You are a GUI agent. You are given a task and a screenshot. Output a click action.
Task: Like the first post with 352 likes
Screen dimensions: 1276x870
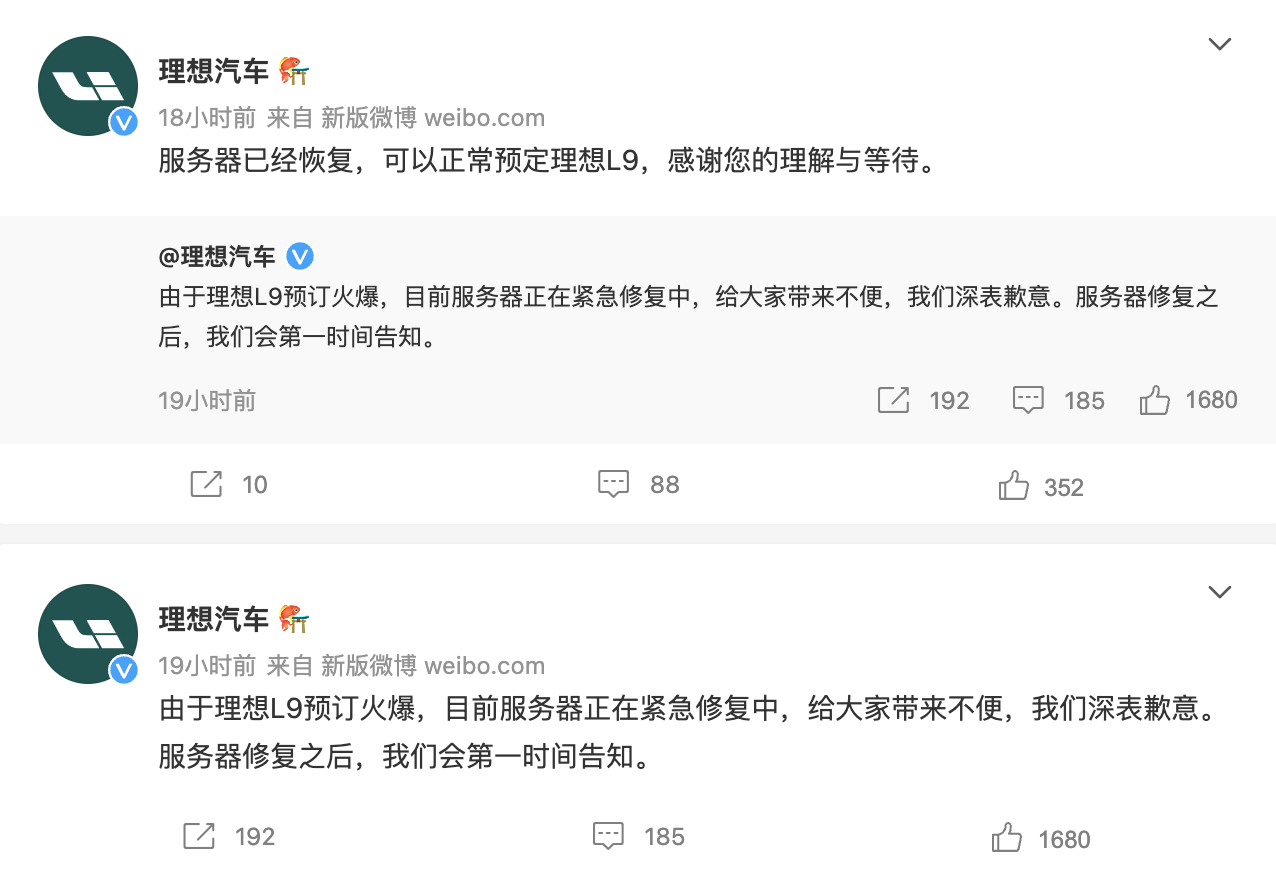[x=1014, y=486]
